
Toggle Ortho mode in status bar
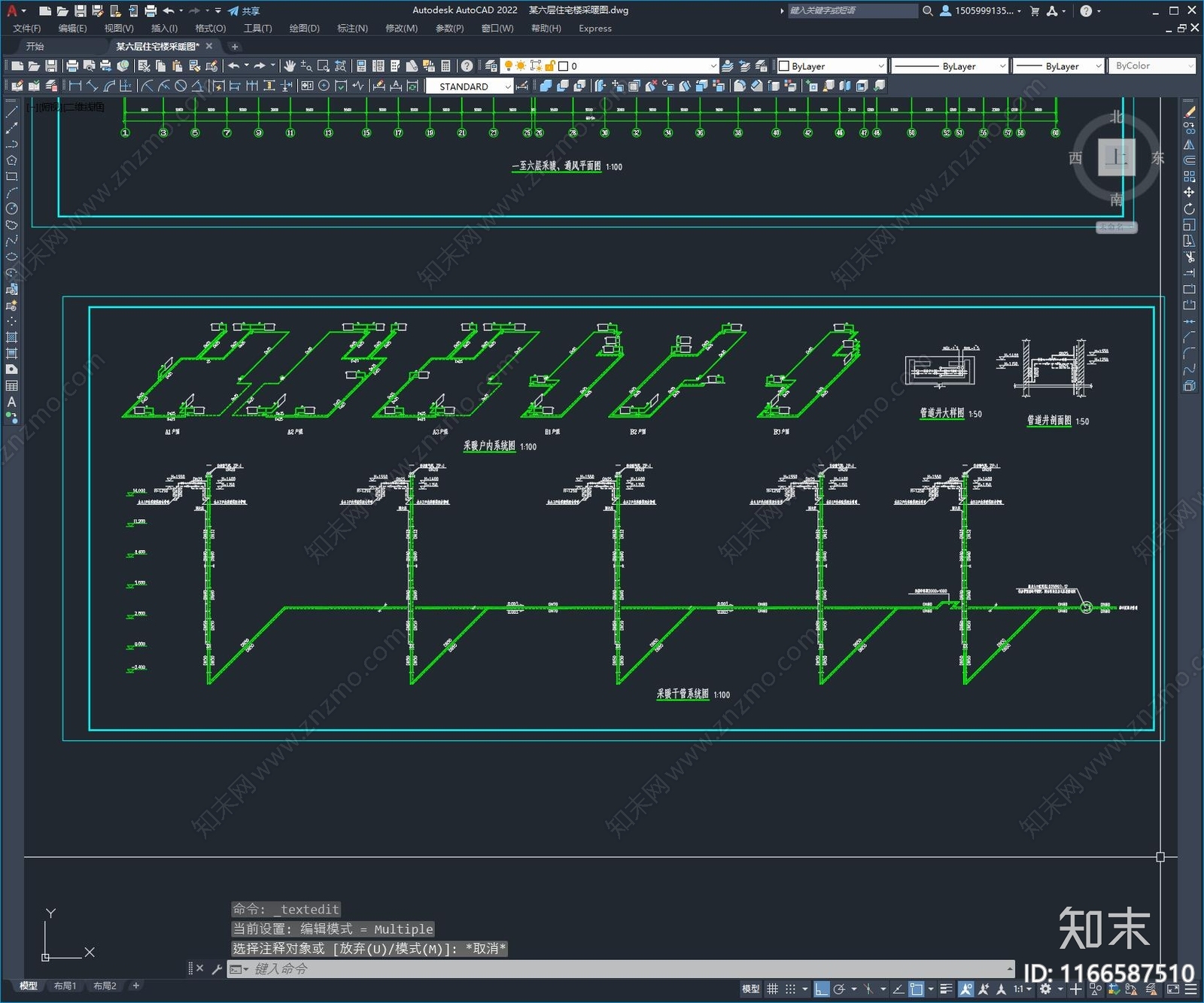point(822,989)
